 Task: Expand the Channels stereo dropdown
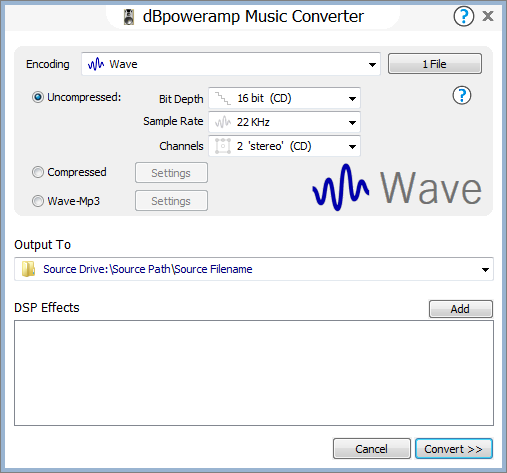tap(284, 146)
